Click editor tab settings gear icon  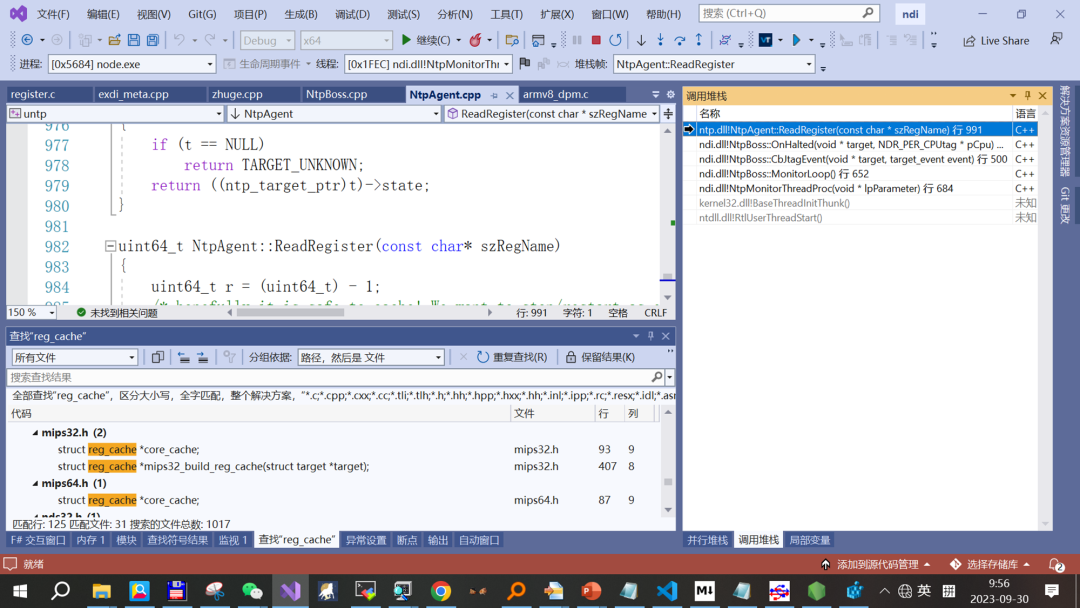click(670, 94)
